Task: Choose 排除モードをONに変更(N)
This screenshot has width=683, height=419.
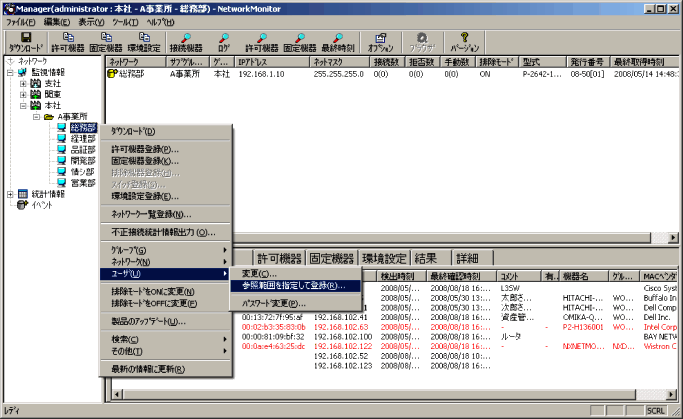Action: coord(166,291)
